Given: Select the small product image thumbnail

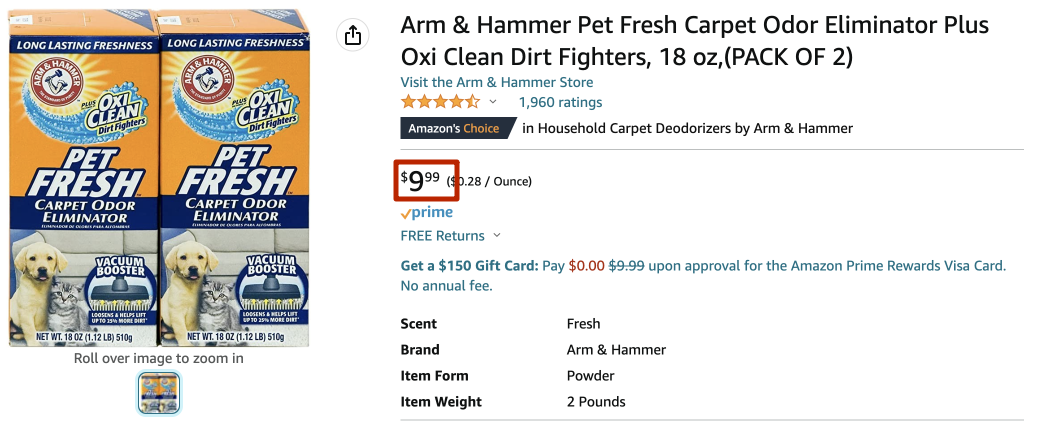Looking at the screenshot, I should click(x=159, y=393).
